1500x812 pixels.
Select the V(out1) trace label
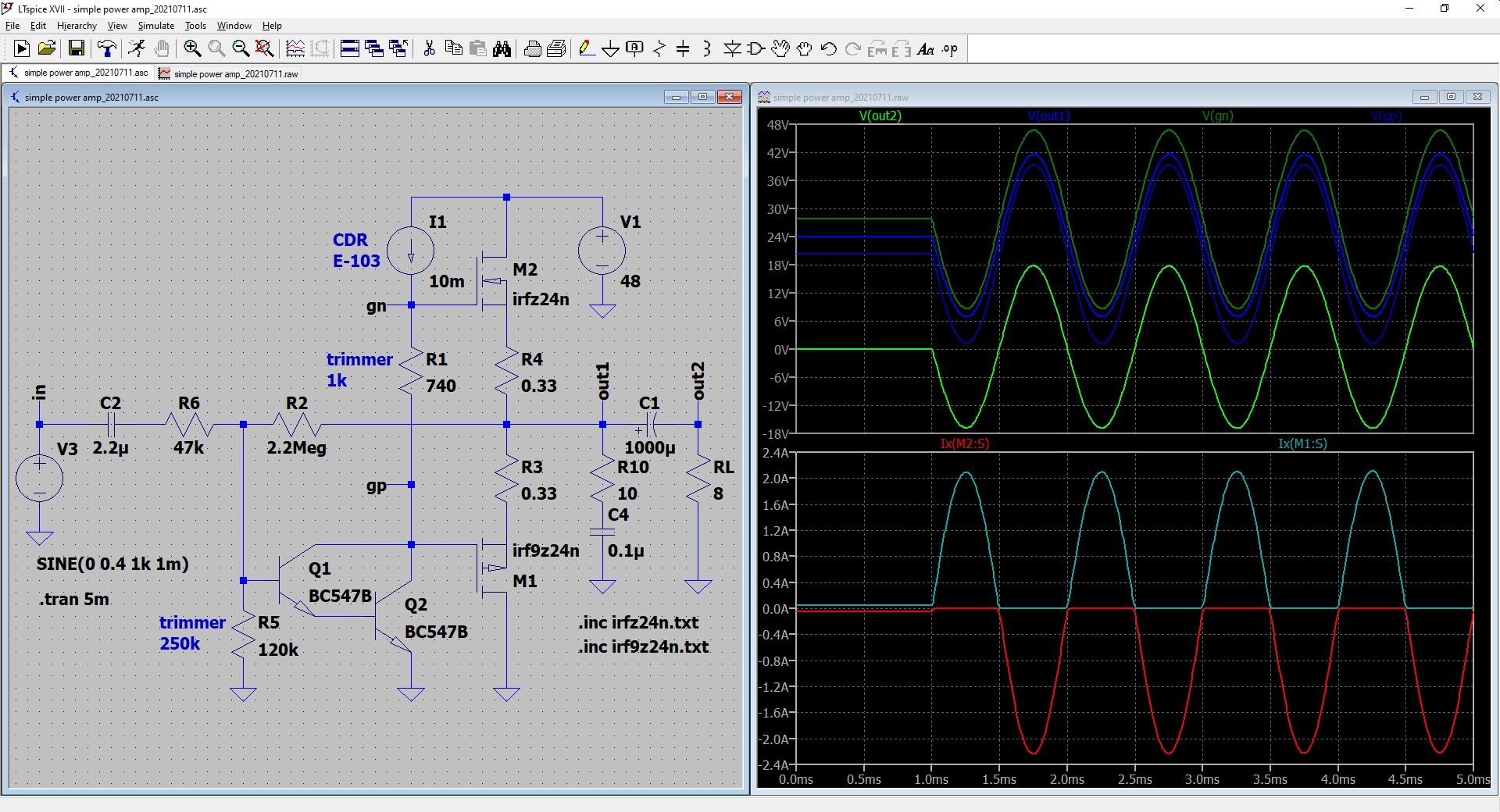coord(1049,116)
